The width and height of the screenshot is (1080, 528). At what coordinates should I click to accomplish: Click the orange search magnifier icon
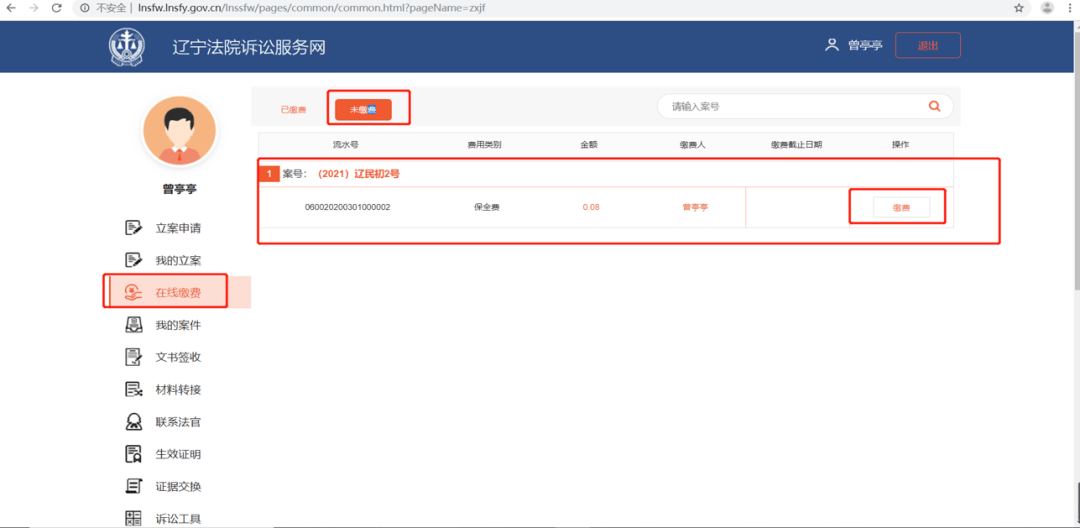coord(934,106)
